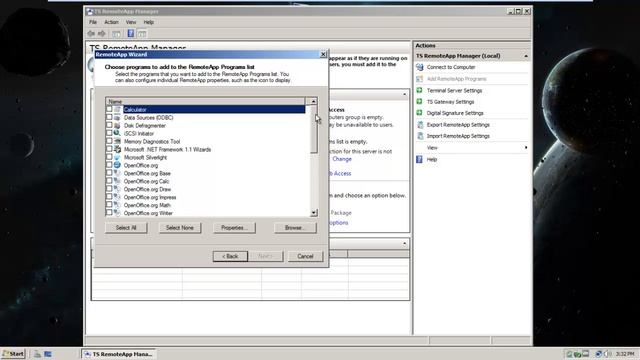Click the .NET Framework 1.1 Wizards icon
The height and width of the screenshot is (360, 640).
click(117, 149)
